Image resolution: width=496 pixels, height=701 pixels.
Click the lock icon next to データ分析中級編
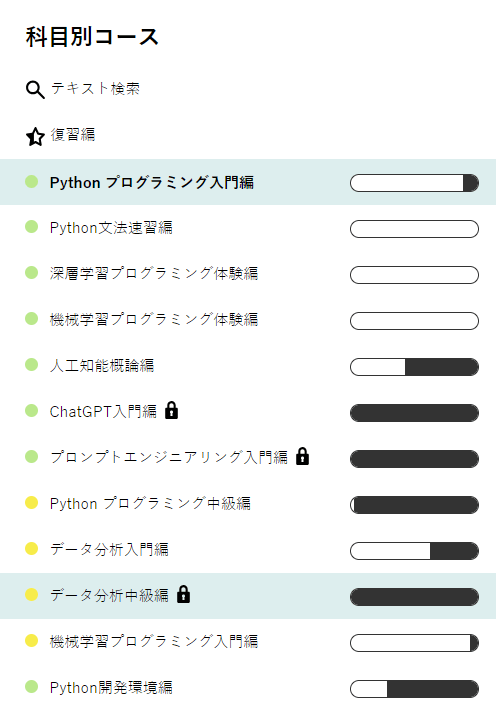(183, 595)
